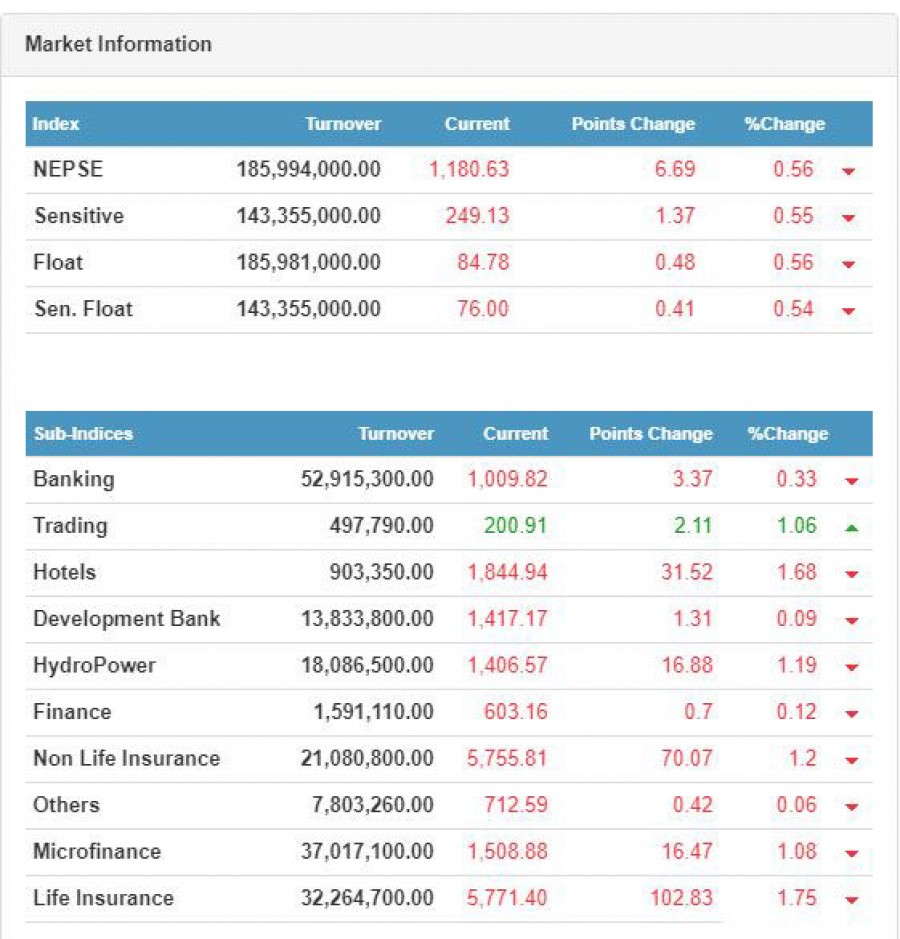Open the Finance sub-index row
Image resolution: width=900 pixels, height=939 pixels.
click(x=72, y=711)
